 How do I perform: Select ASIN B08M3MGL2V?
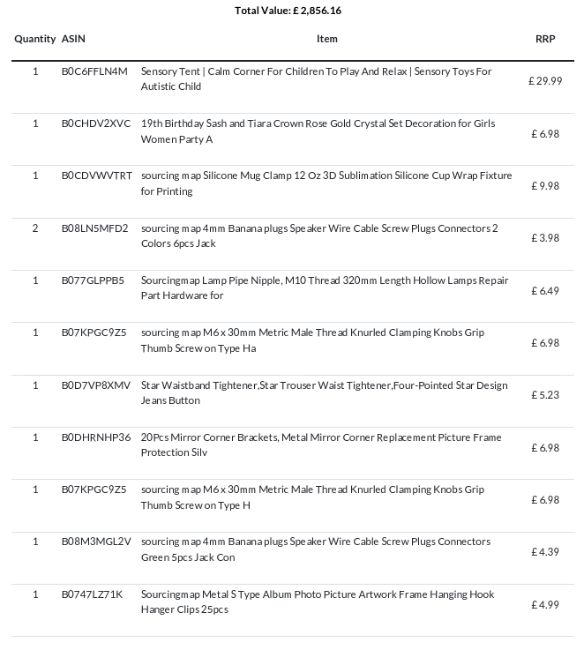[x=96, y=542]
